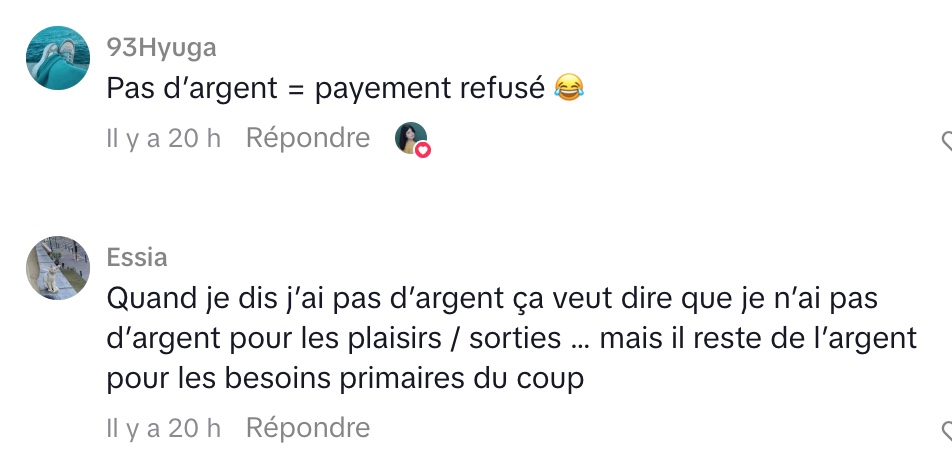The height and width of the screenshot is (466, 952).
Task: Open 93Hyuga's sneaker profile picture
Action: tap(58, 58)
